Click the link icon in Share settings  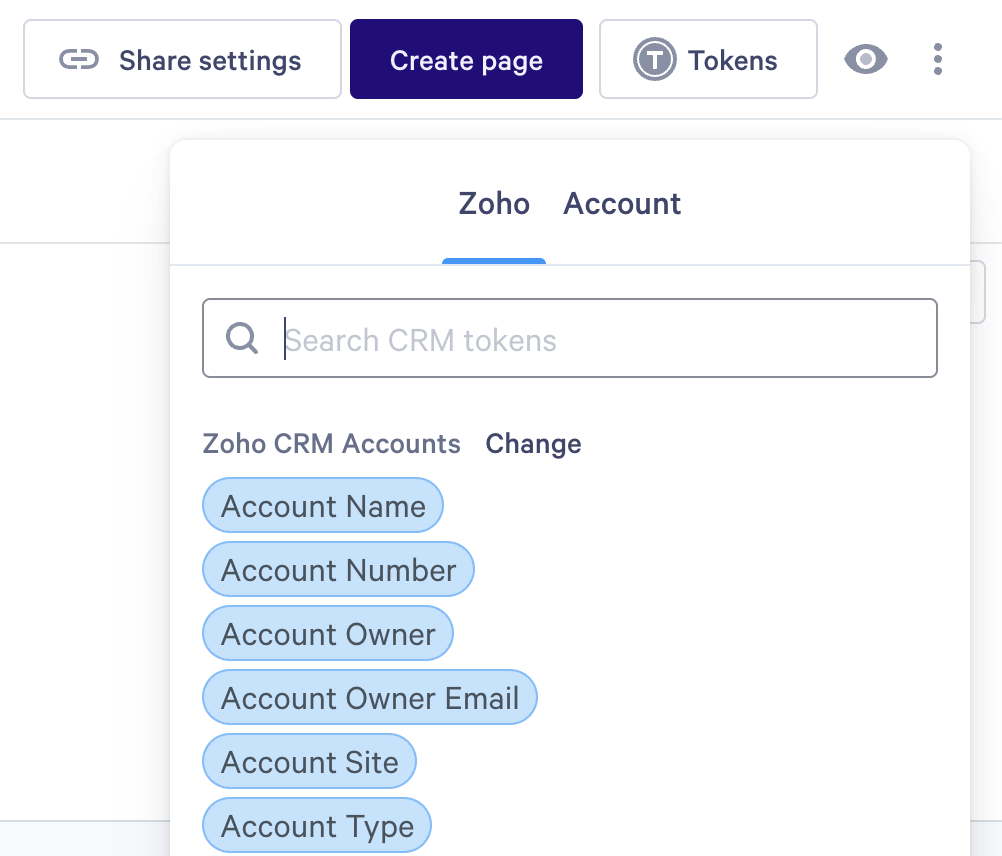[x=78, y=60]
